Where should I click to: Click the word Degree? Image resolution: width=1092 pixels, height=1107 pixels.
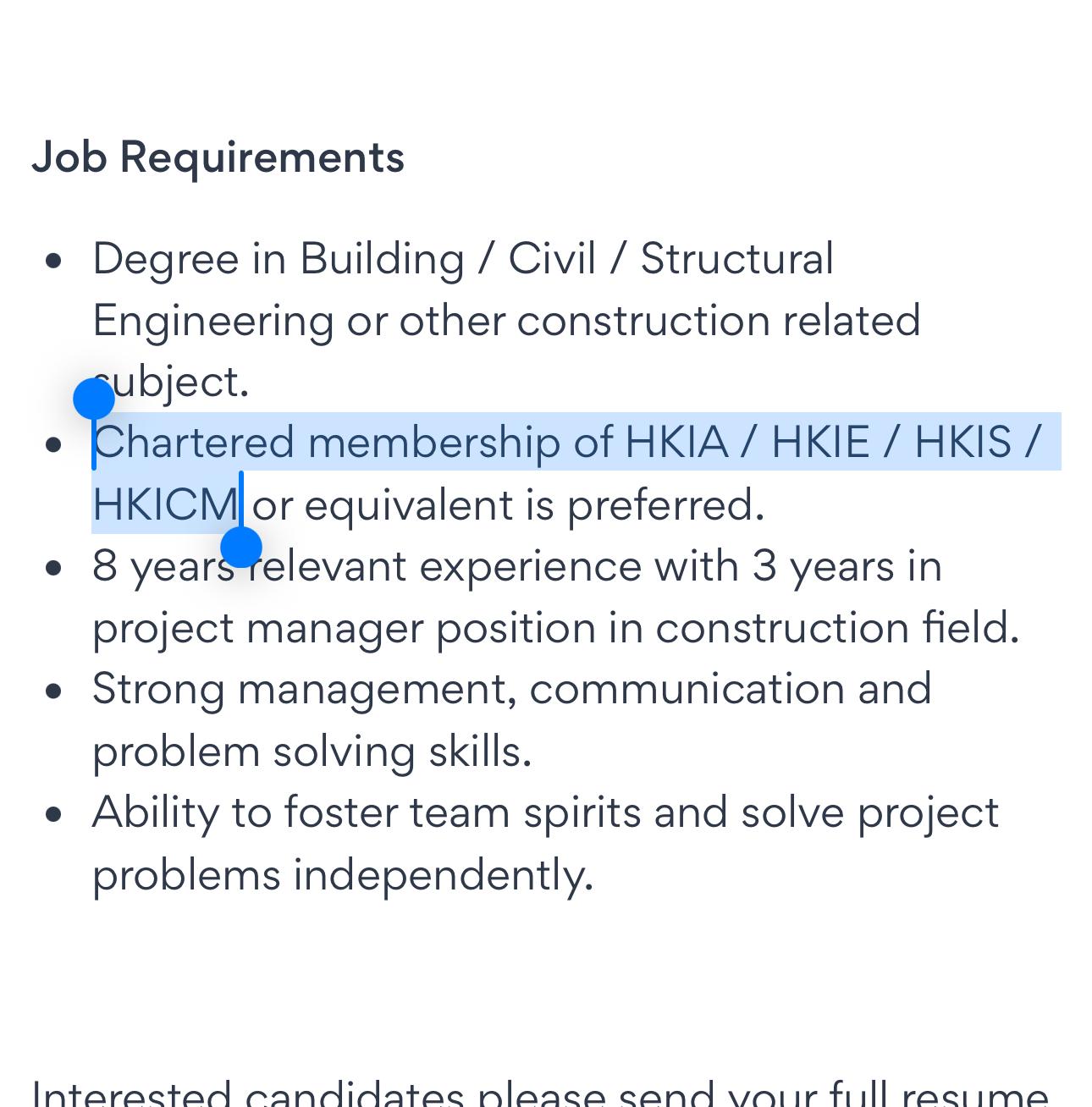tap(165, 259)
